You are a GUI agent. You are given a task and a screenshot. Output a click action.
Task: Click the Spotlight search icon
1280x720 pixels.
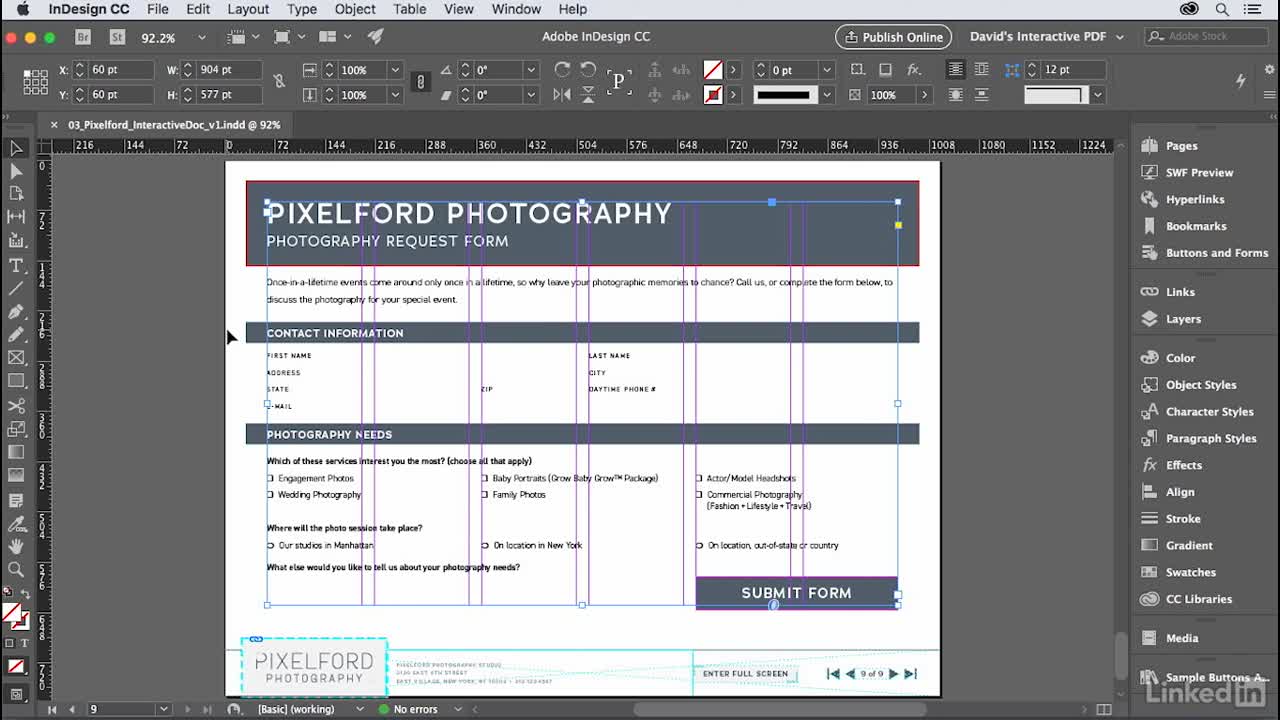pos(1222,9)
